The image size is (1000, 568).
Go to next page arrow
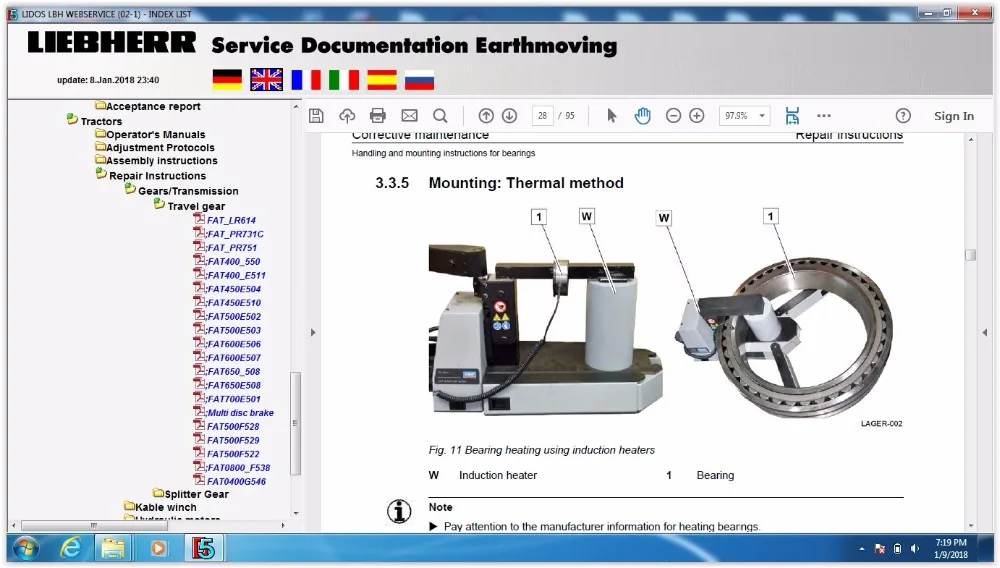point(509,115)
